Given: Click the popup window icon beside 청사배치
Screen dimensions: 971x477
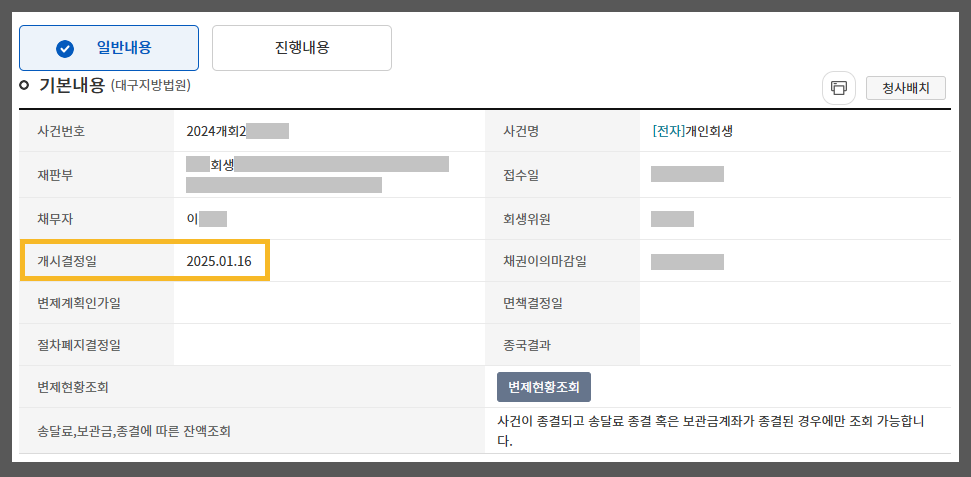Looking at the screenshot, I should pyautogui.click(x=838, y=88).
